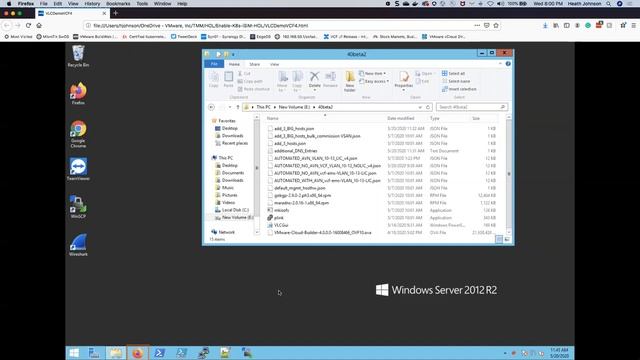This screenshot has height=360, width=640.
Task: Open the PowerShell taskbar icon
Action: (159, 353)
